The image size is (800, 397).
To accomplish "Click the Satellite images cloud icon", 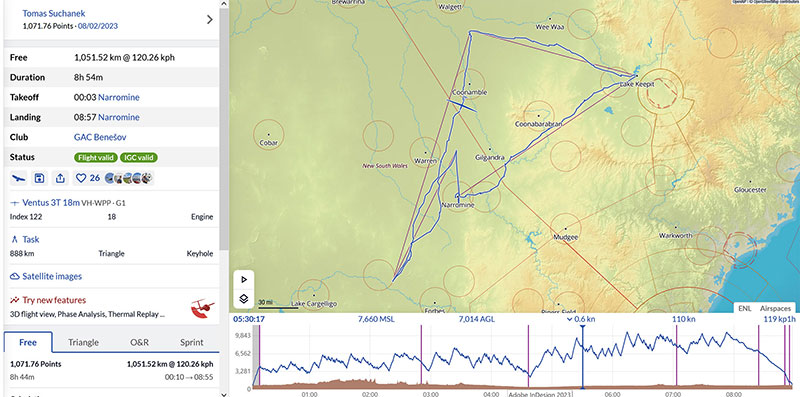I will click(15, 277).
